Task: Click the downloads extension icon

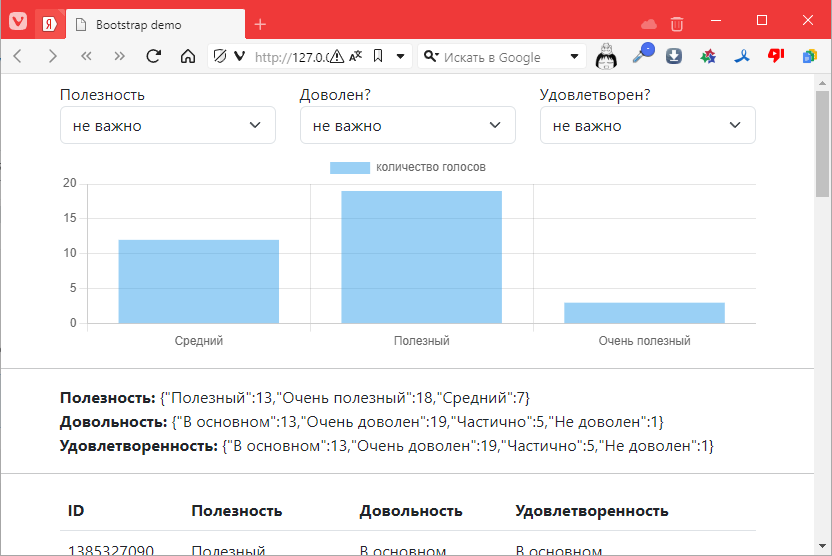Action: click(x=674, y=56)
